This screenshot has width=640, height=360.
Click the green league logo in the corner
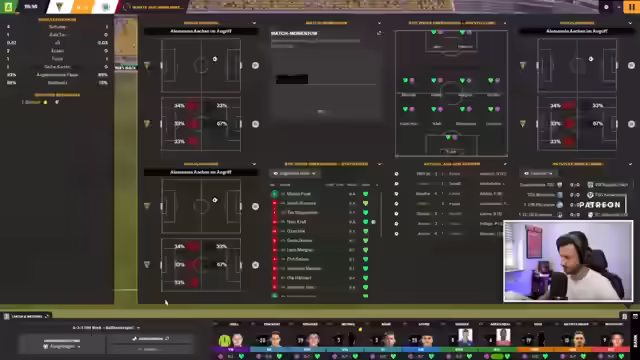tap(9, 7)
